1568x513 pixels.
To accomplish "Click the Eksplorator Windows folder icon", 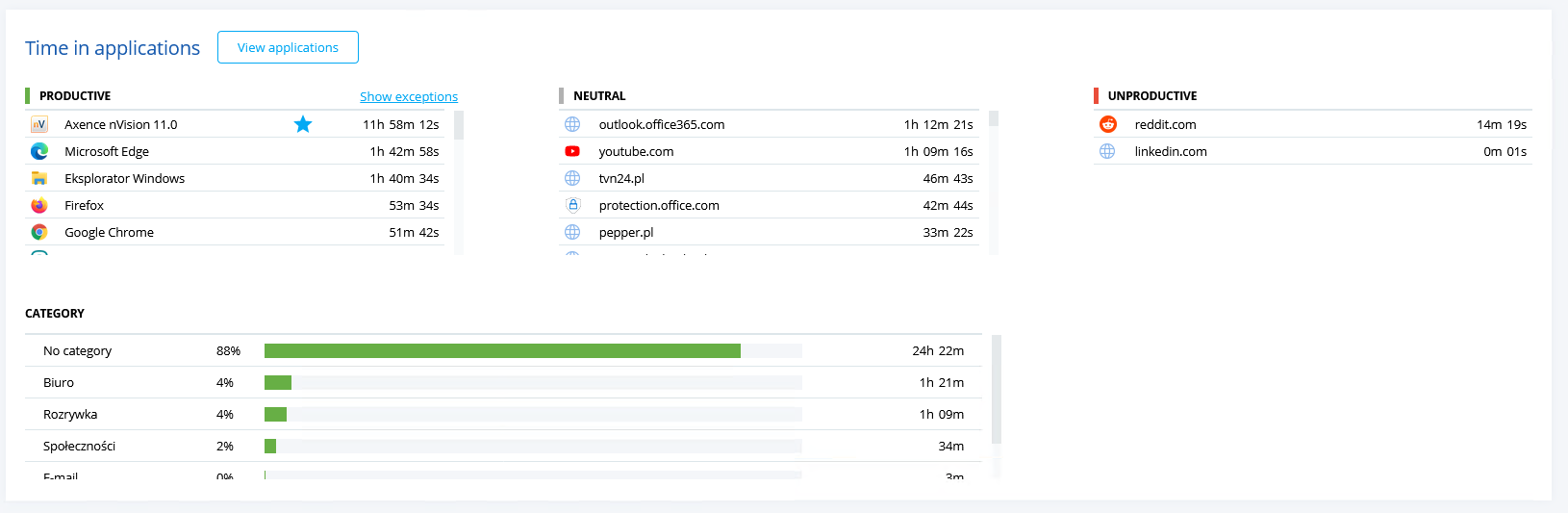I will tap(39, 178).
